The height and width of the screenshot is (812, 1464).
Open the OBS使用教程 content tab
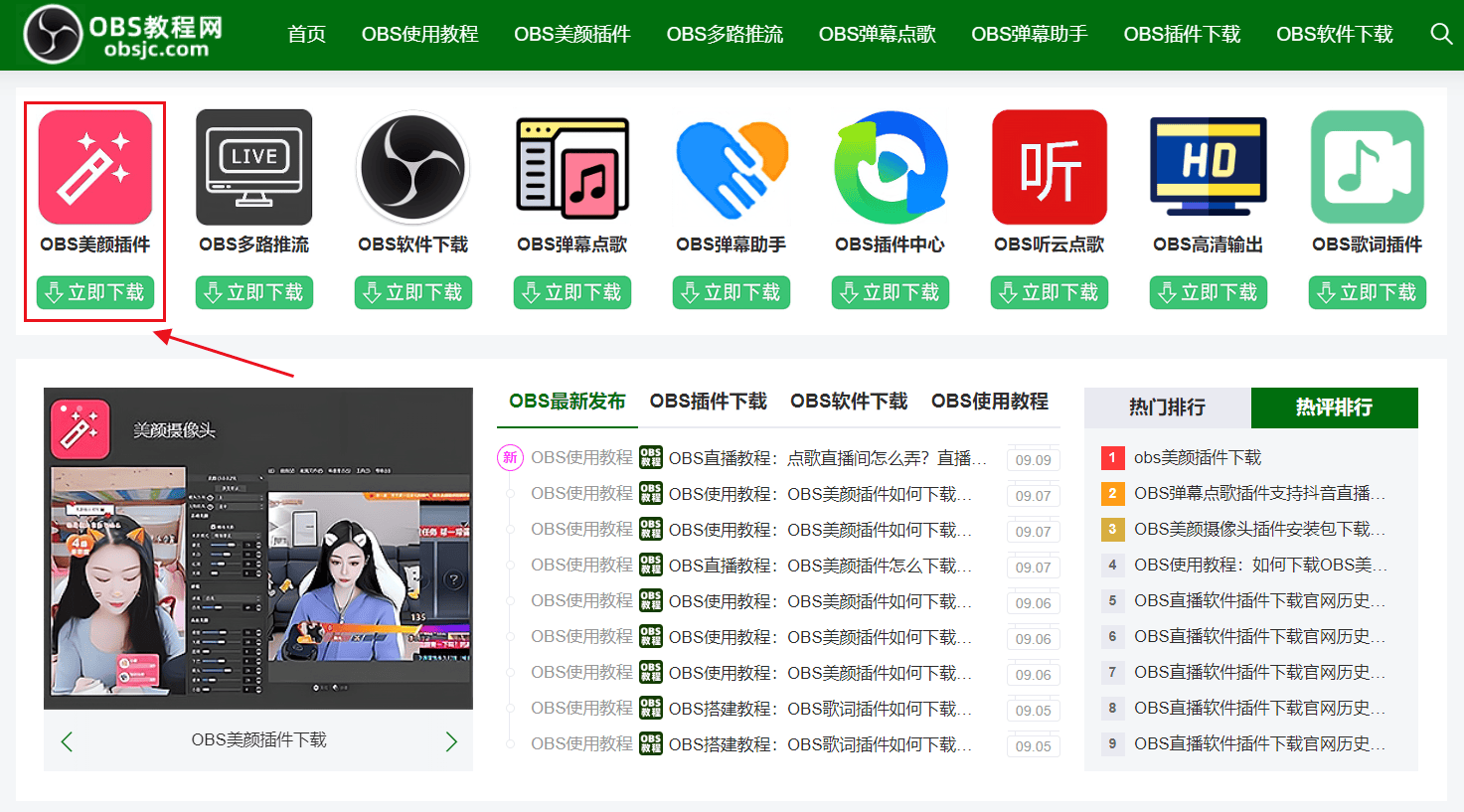coord(990,402)
